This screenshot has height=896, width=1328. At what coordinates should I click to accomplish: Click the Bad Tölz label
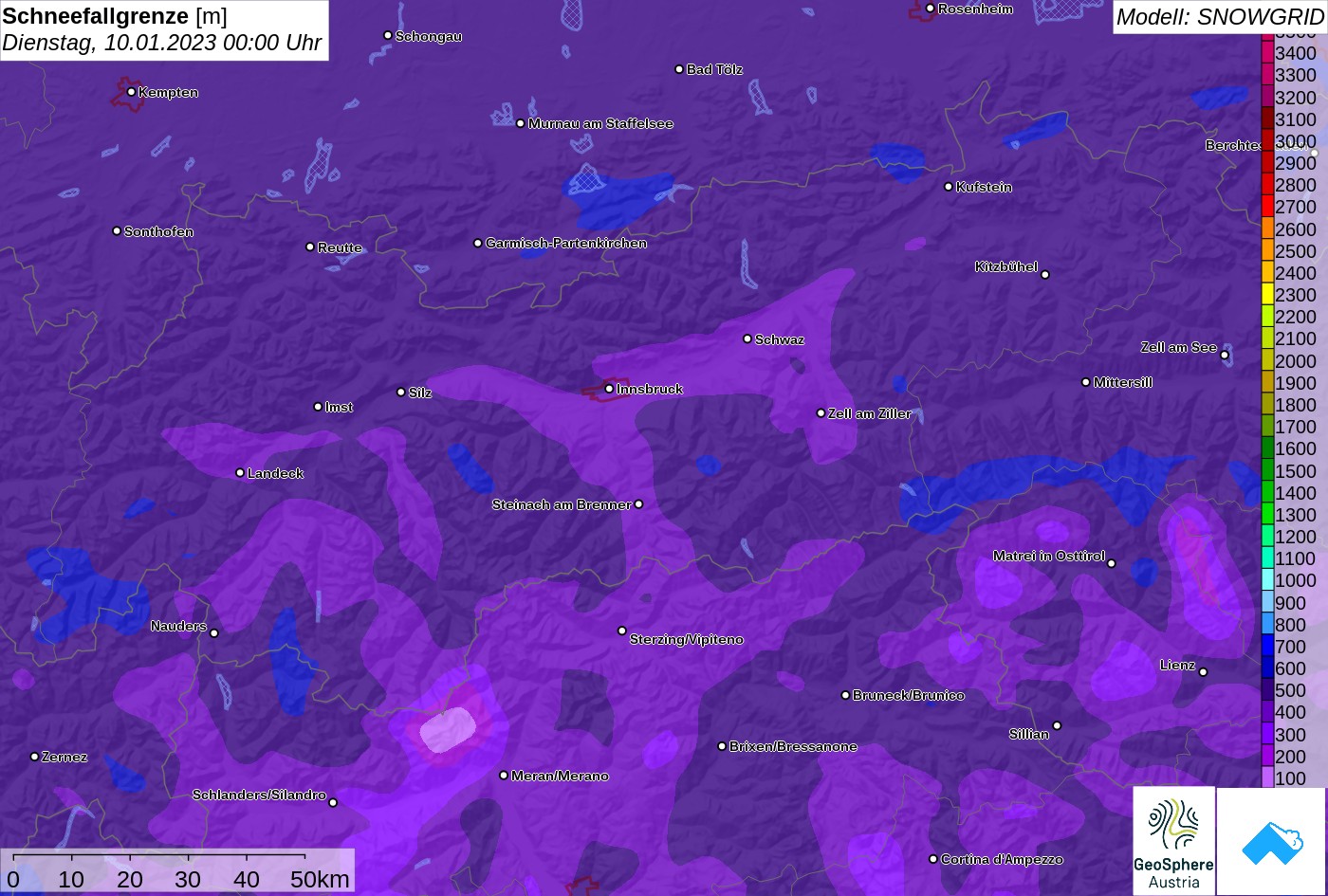pos(714,69)
